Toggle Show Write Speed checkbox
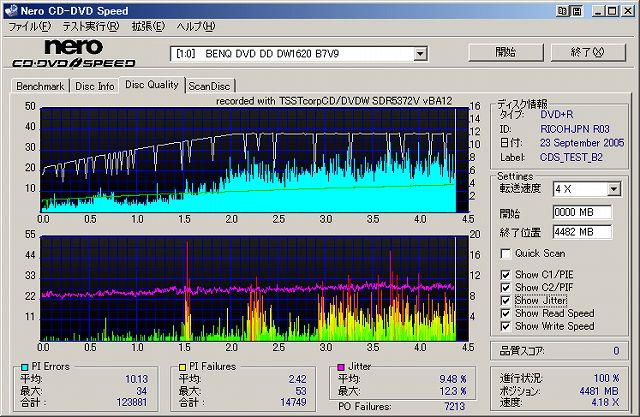The image size is (640, 417). click(x=505, y=326)
